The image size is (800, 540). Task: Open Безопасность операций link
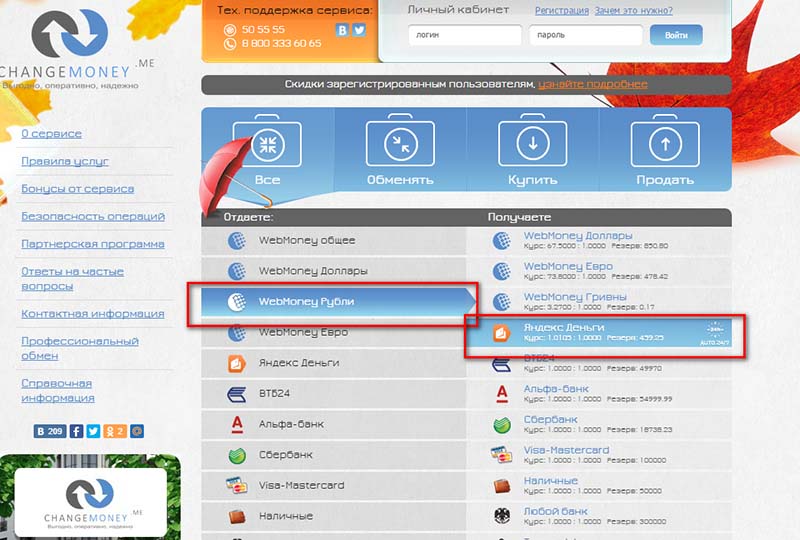(x=93, y=216)
